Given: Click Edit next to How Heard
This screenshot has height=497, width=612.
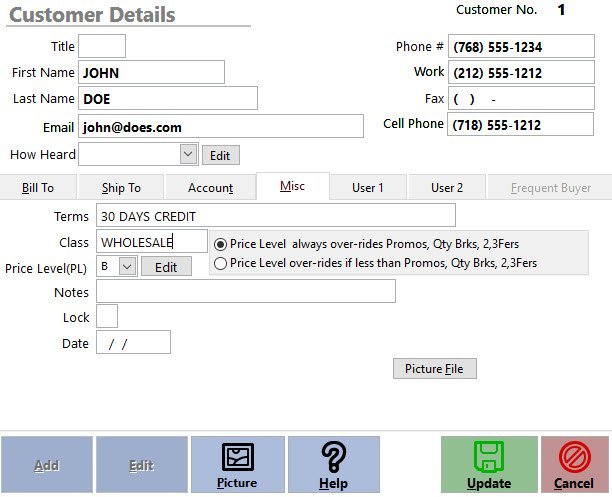Looking at the screenshot, I should pos(221,155).
